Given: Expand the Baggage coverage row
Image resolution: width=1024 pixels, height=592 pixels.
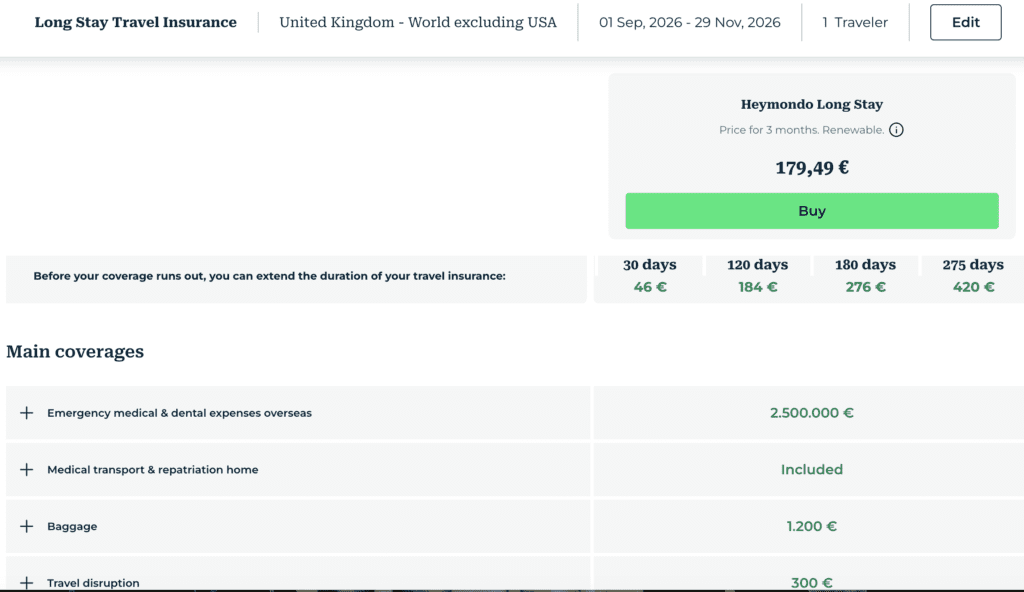Looking at the screenshot, I should click(x=27, y=527).
